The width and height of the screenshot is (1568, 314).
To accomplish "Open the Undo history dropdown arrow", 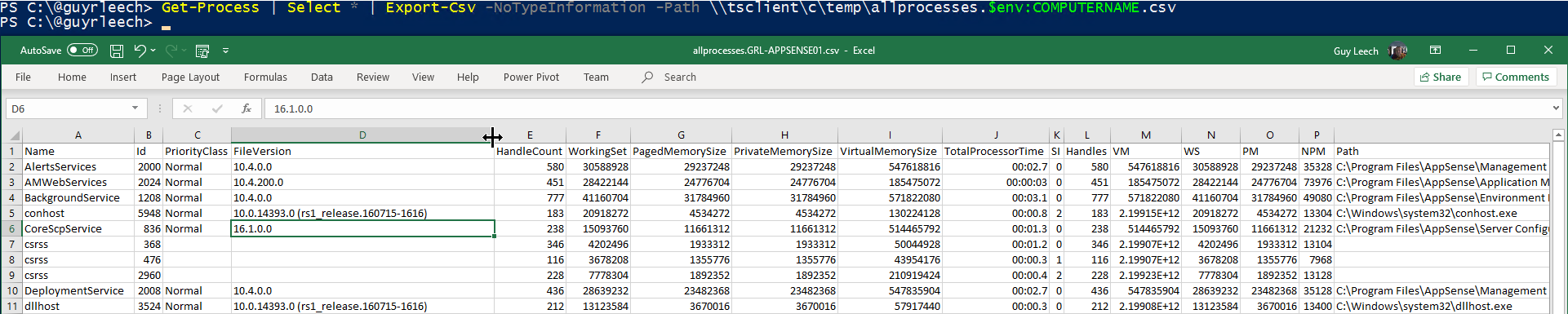I will (x=153, y=51).
